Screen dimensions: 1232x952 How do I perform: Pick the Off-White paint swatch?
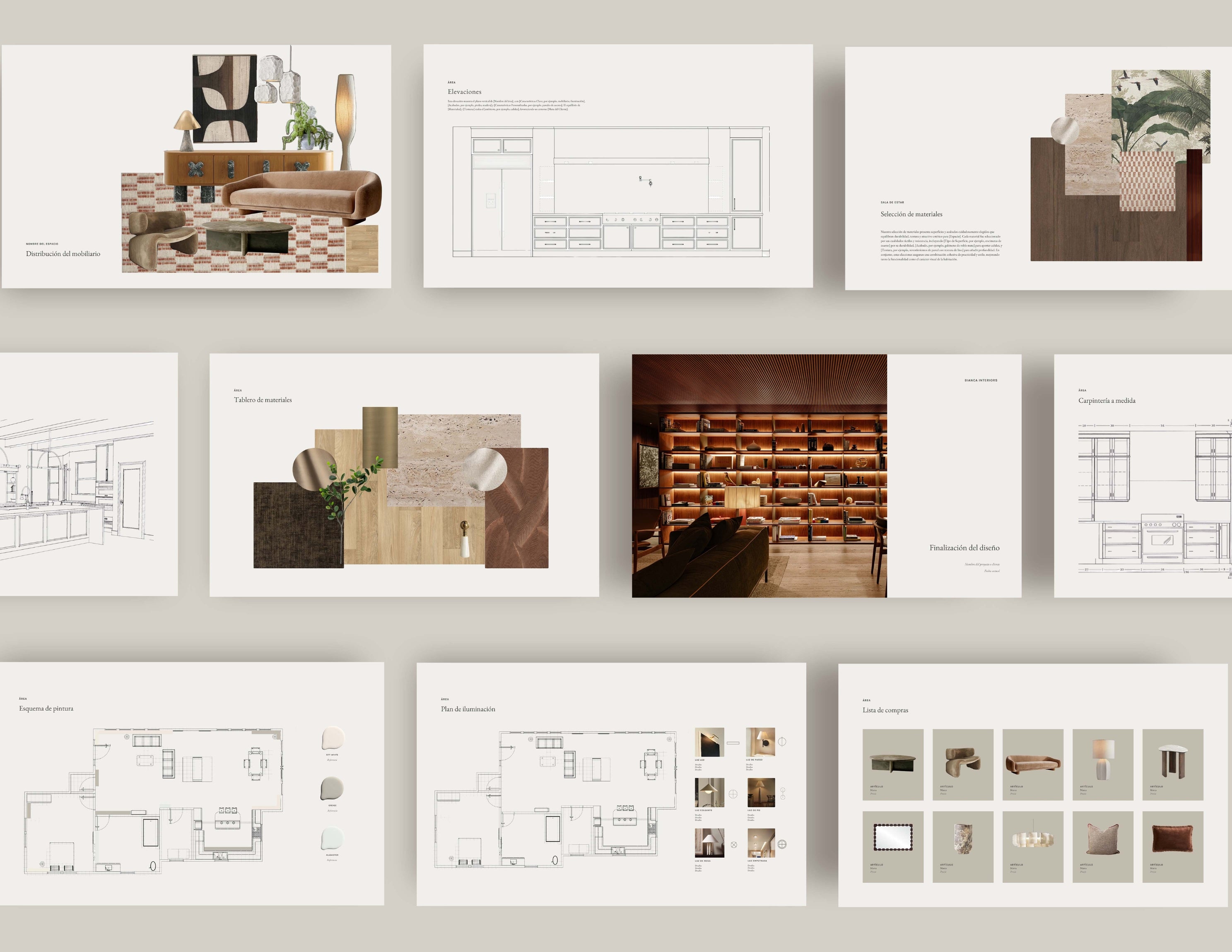[333, 738]
